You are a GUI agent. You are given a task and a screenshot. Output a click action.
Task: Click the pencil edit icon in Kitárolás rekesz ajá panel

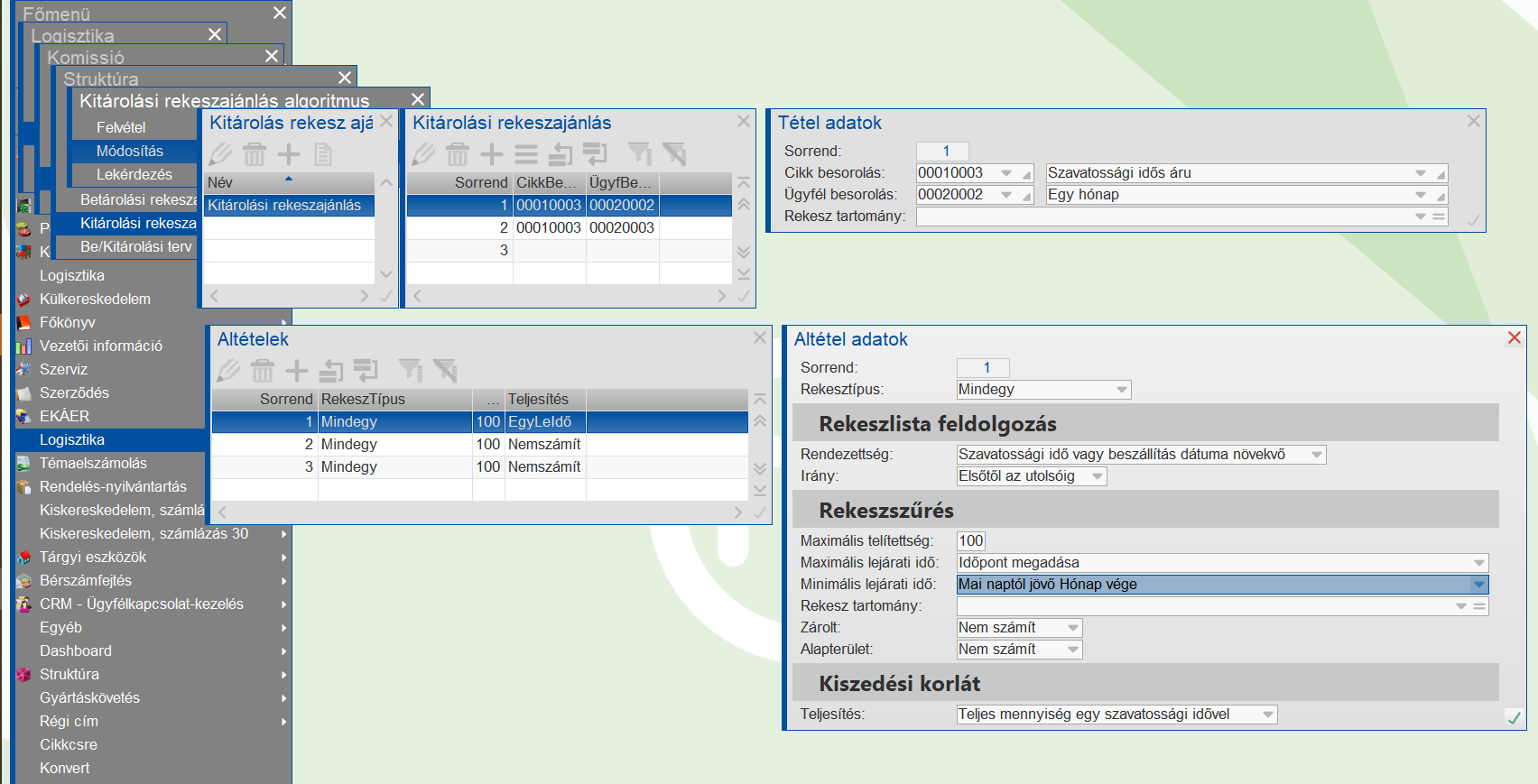(x=220, y=154)
